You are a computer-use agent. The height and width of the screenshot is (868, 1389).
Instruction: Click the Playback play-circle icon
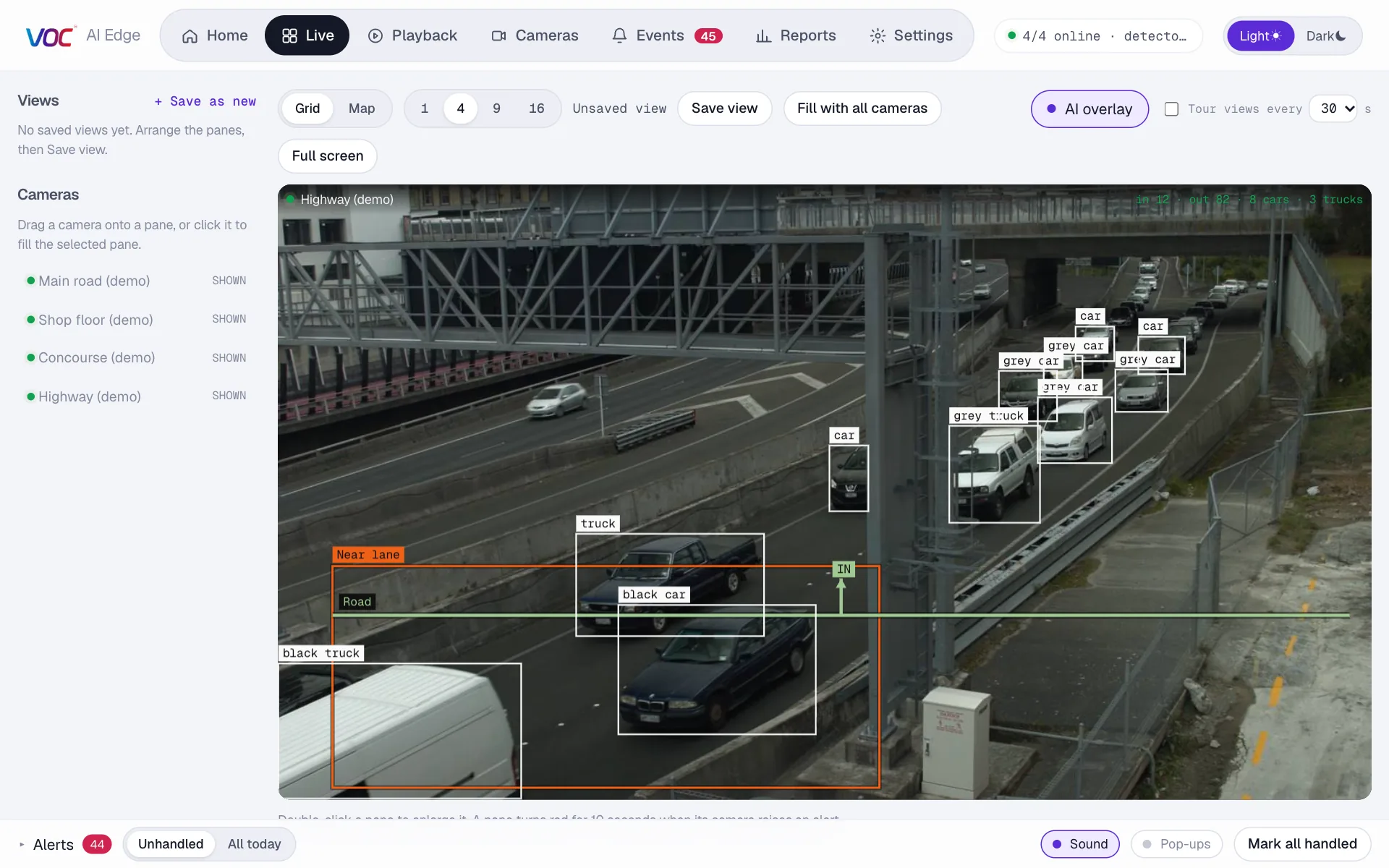[375, 36]
